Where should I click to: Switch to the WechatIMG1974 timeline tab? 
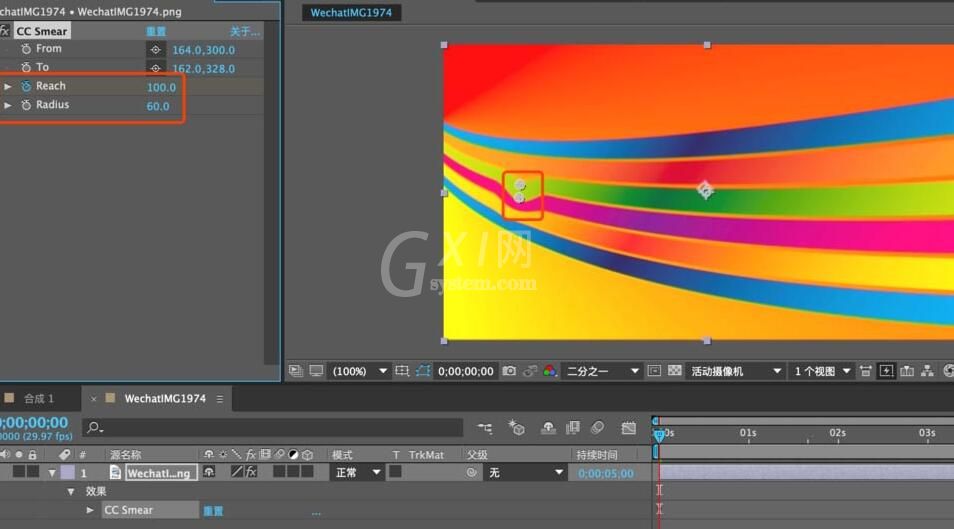(165, 399)
